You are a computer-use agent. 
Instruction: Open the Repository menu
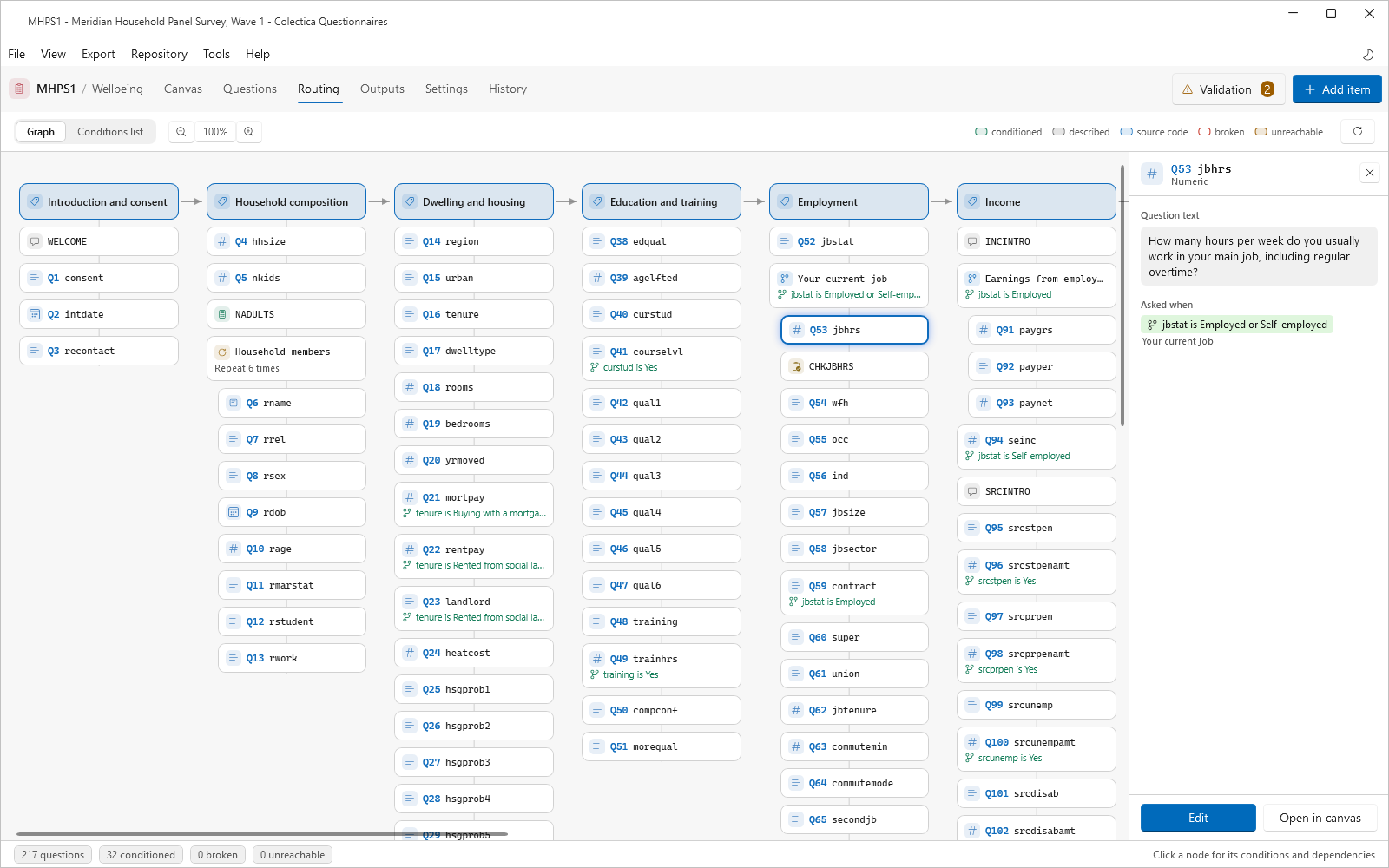click(159, 54)
